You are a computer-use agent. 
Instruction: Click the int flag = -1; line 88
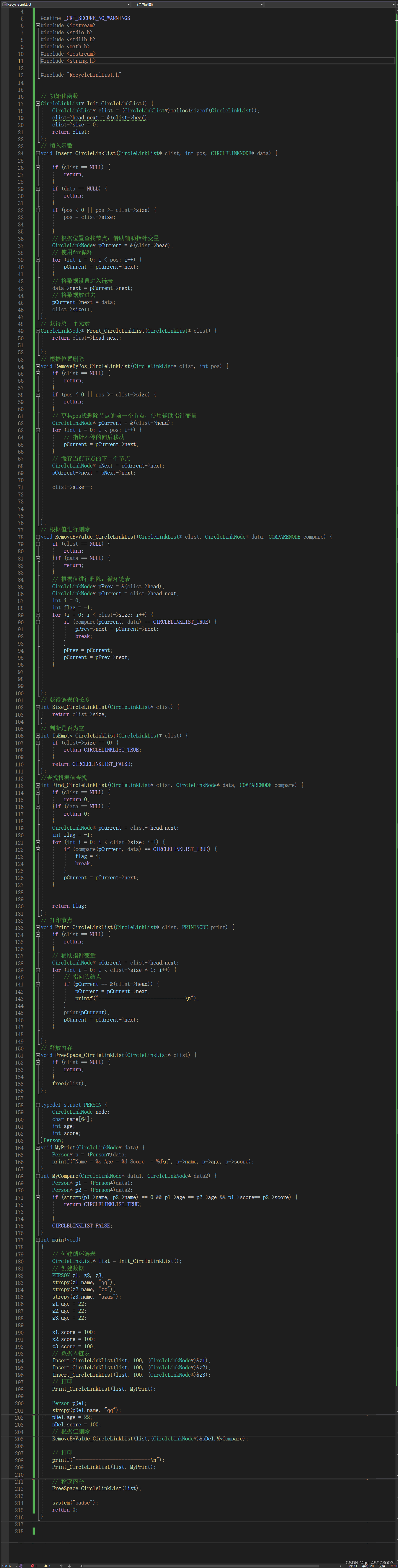(72, 607)
